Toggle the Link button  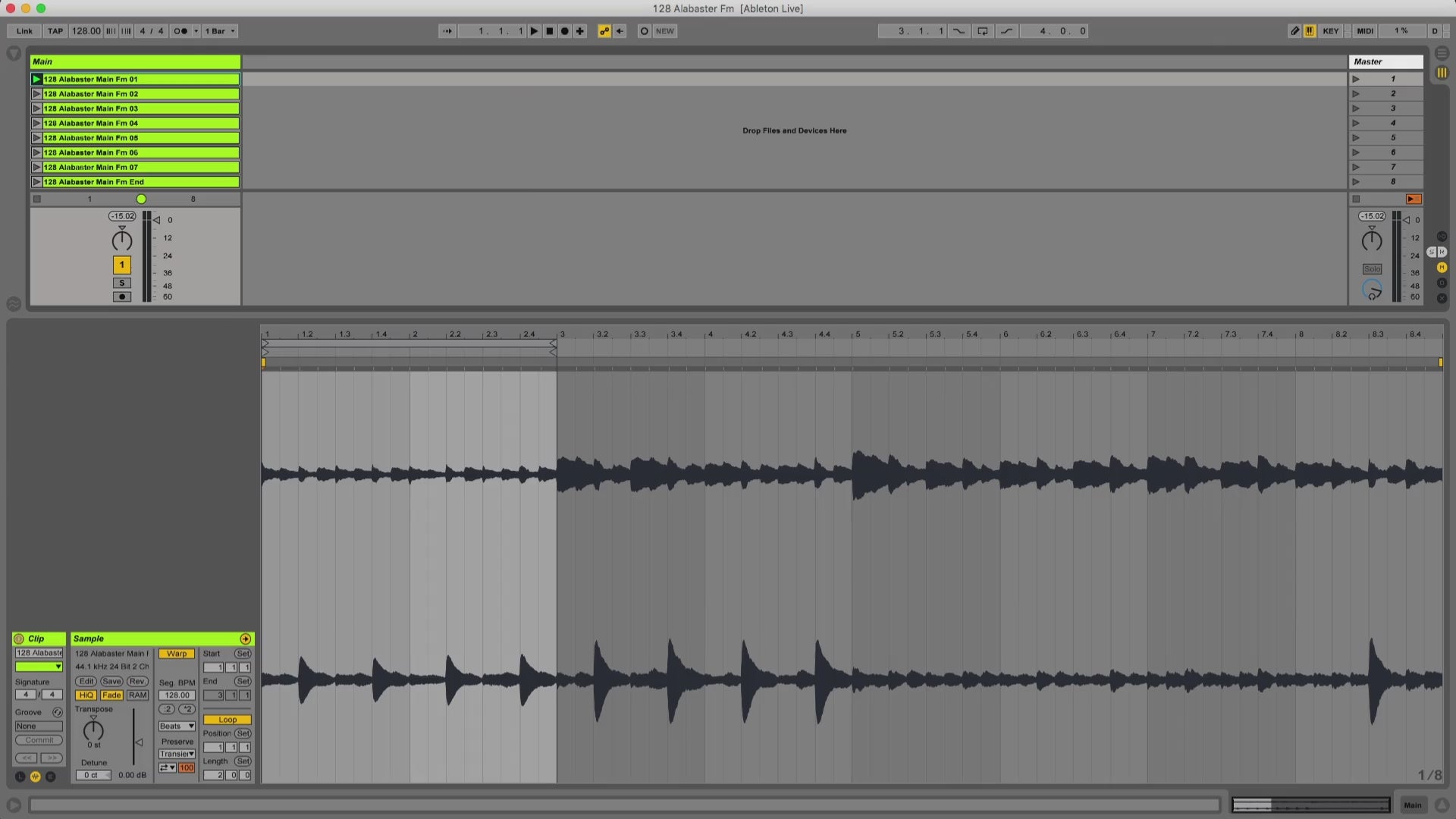[24, 31]
